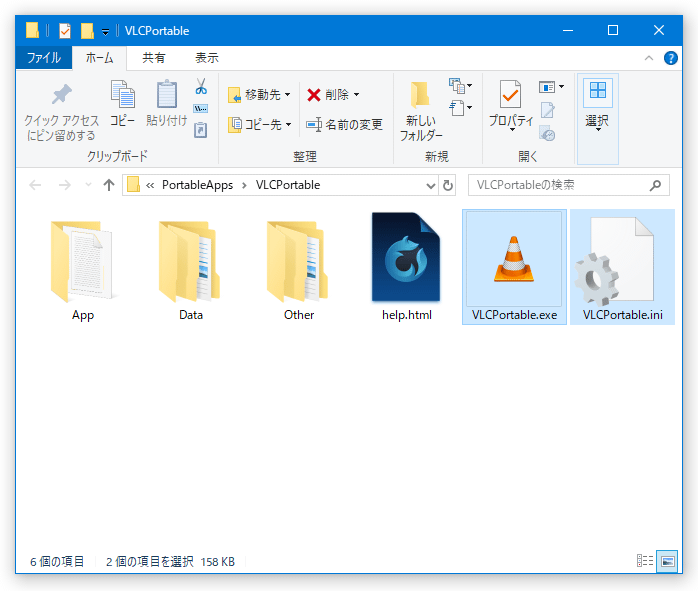Click the Properties quick access toolbar icon
698x591 pixels.
pyautogui.click(x=65, y=31)
